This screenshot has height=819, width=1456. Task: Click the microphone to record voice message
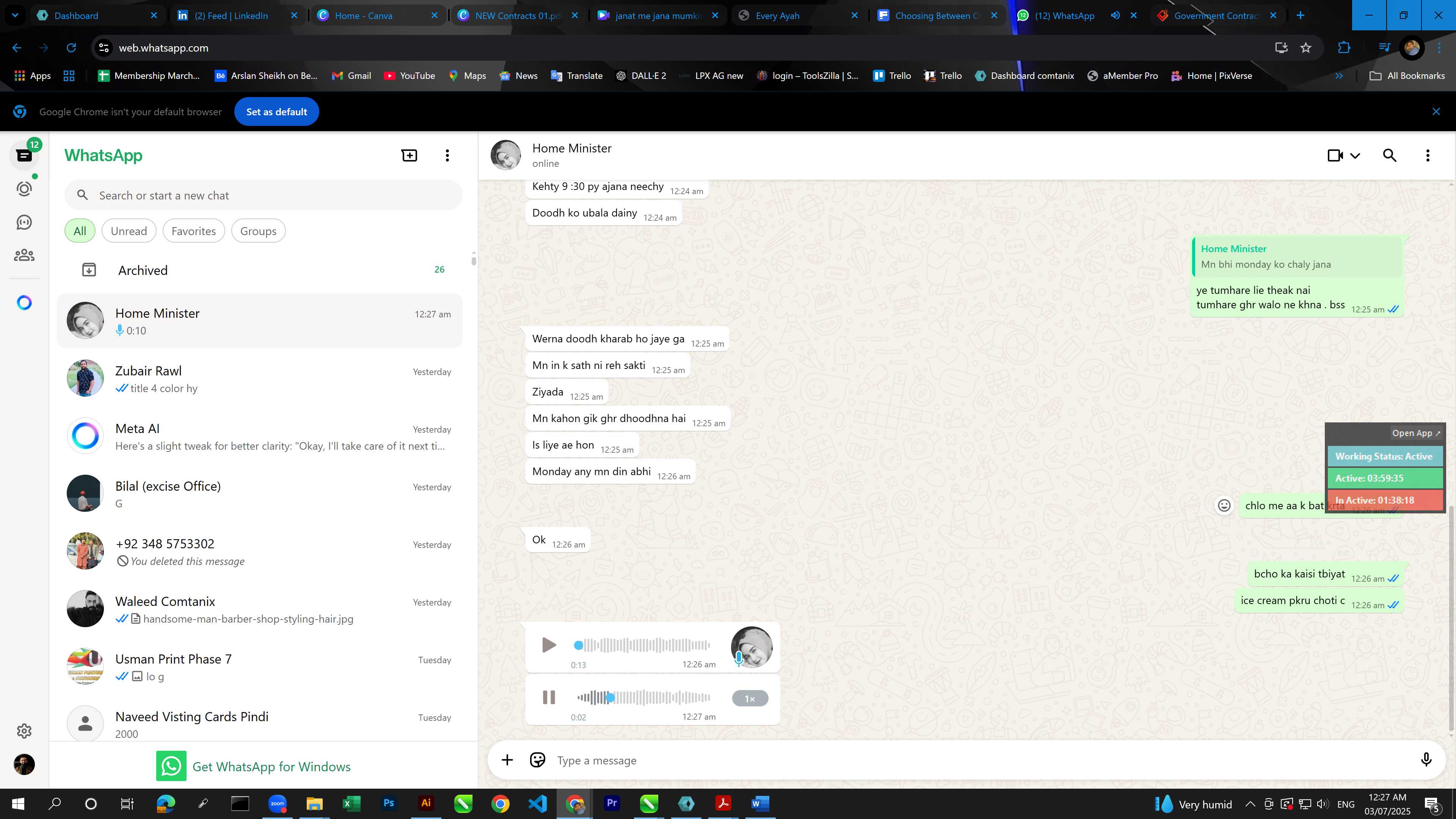[x=1426, y=760]
